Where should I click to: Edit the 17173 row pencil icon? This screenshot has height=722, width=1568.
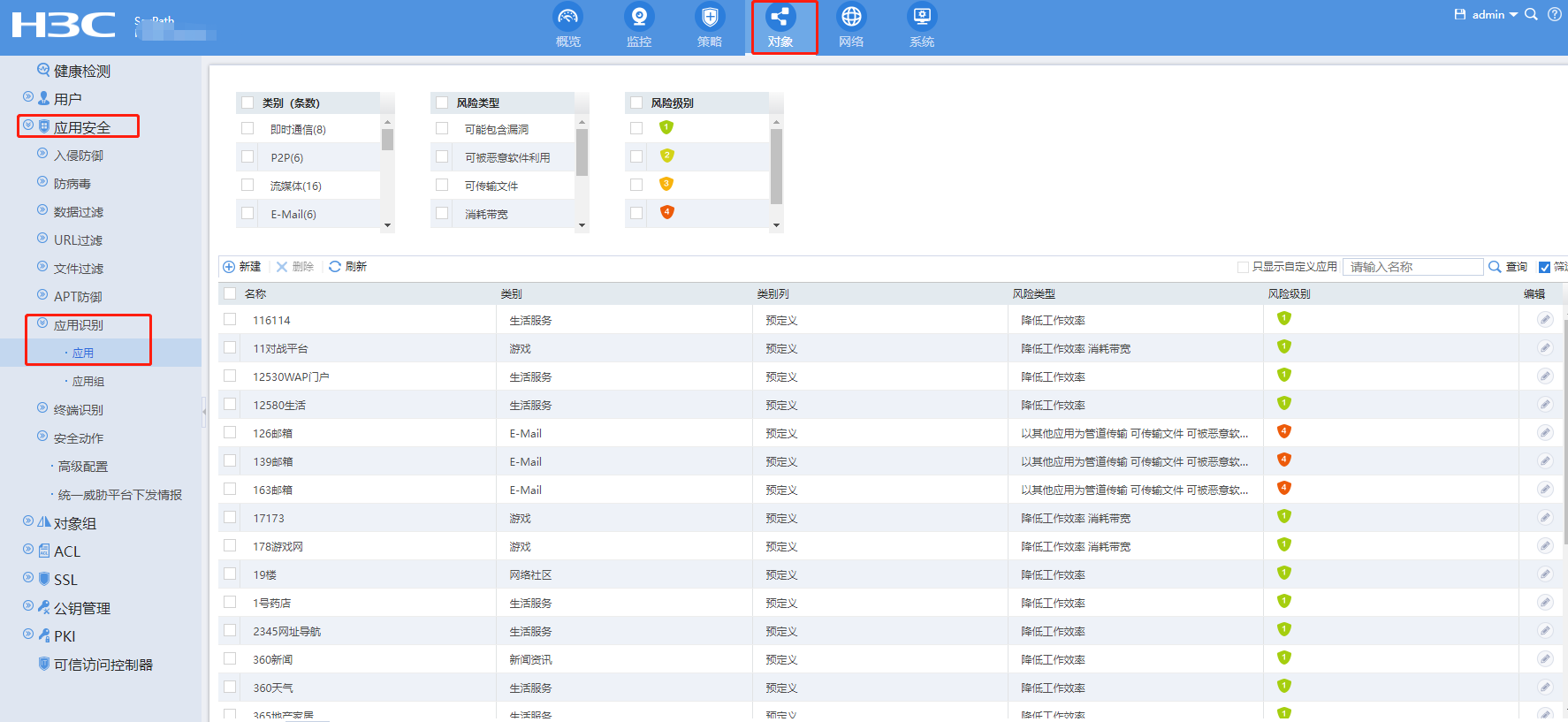pos(1545,517)
